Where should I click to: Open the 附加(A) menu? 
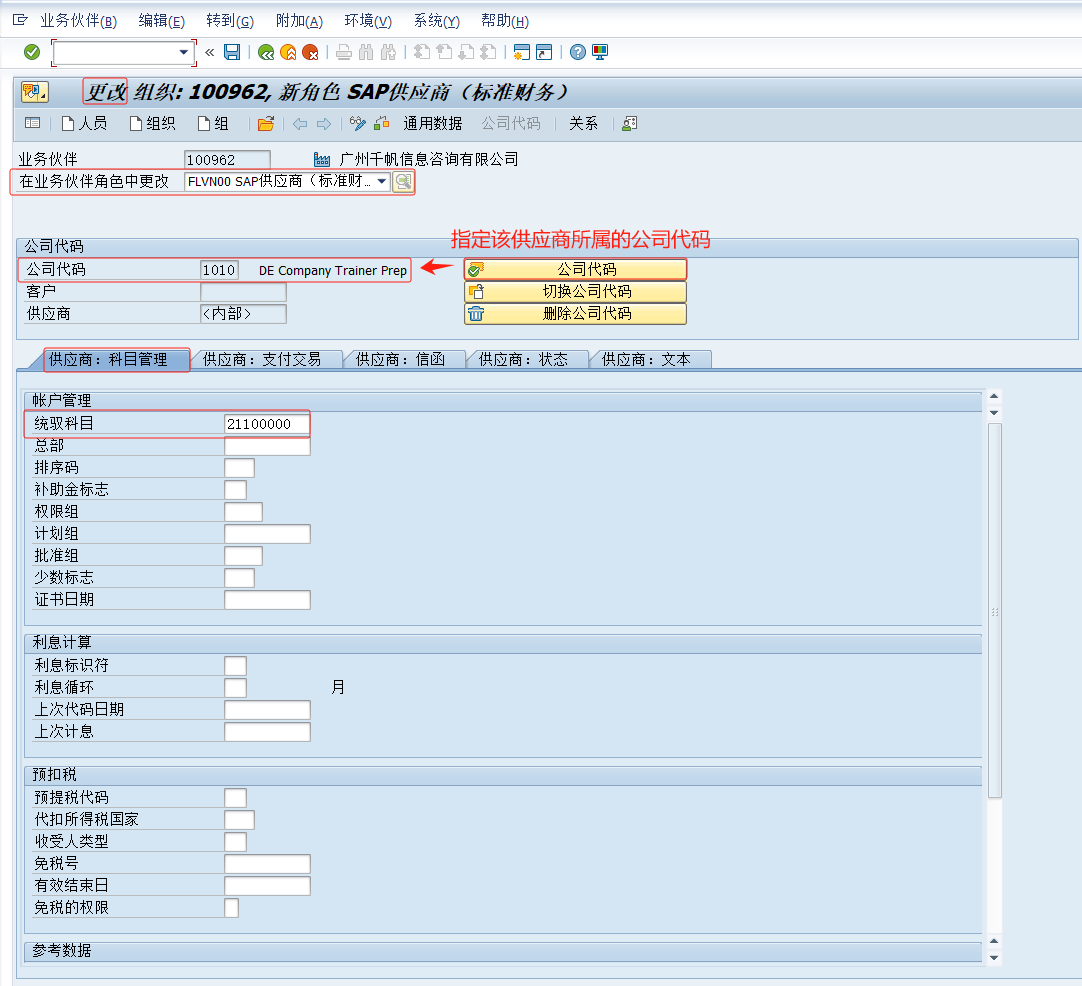[x=299, y=21]
